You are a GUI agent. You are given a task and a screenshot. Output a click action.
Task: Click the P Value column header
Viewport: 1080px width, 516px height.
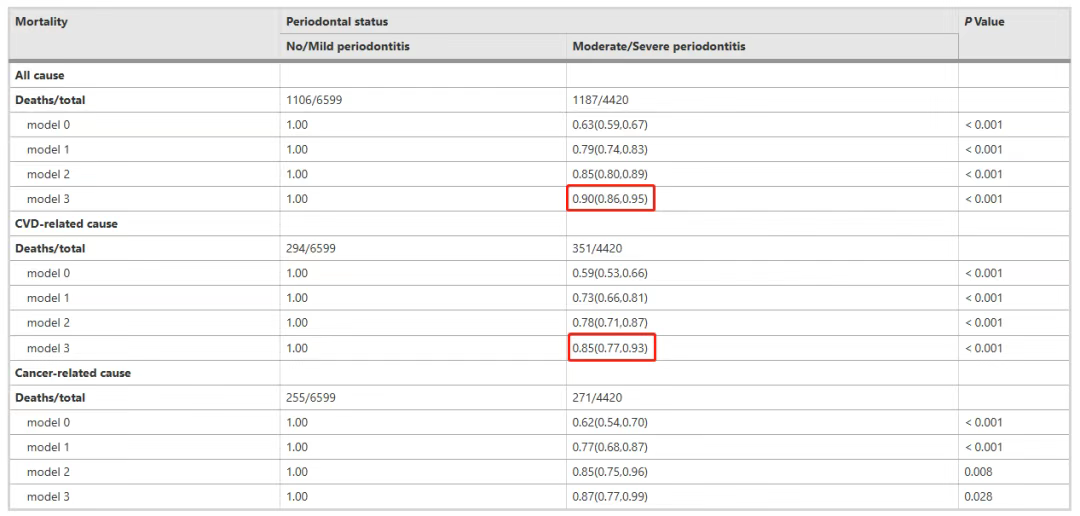pos(1015,34)
